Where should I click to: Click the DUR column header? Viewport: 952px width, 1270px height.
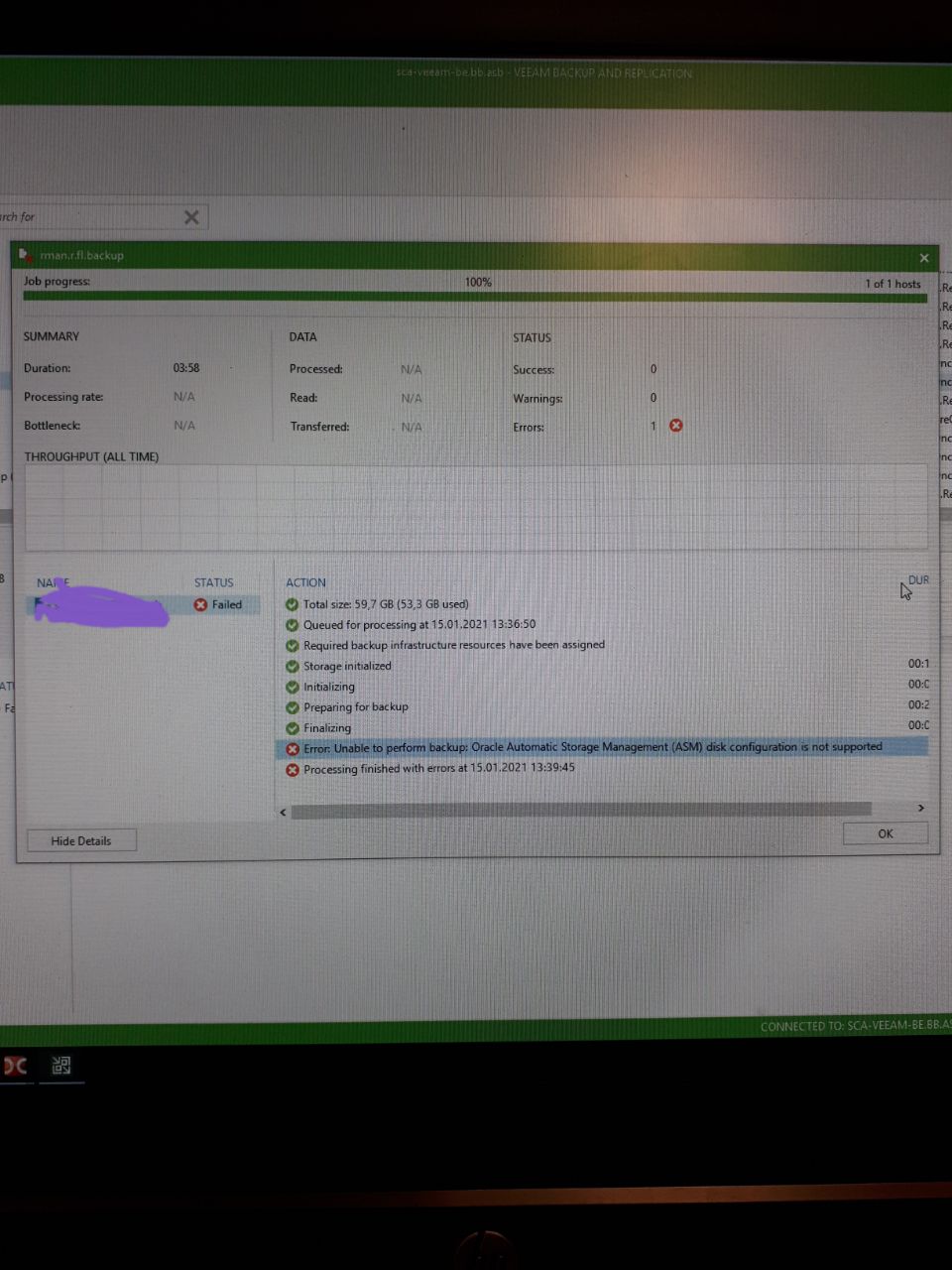(918, 579)
